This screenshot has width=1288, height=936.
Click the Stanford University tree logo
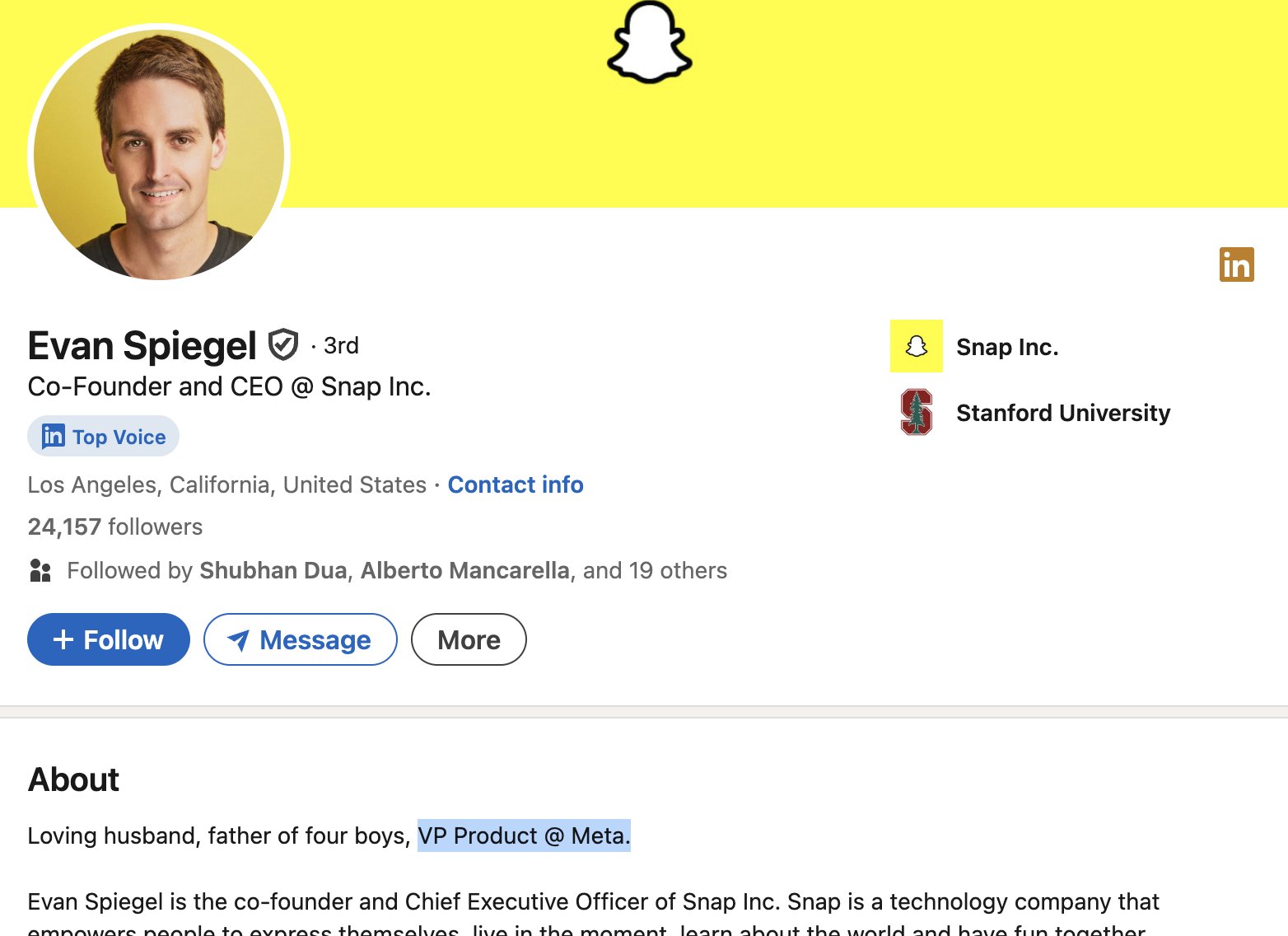(916, 412)
